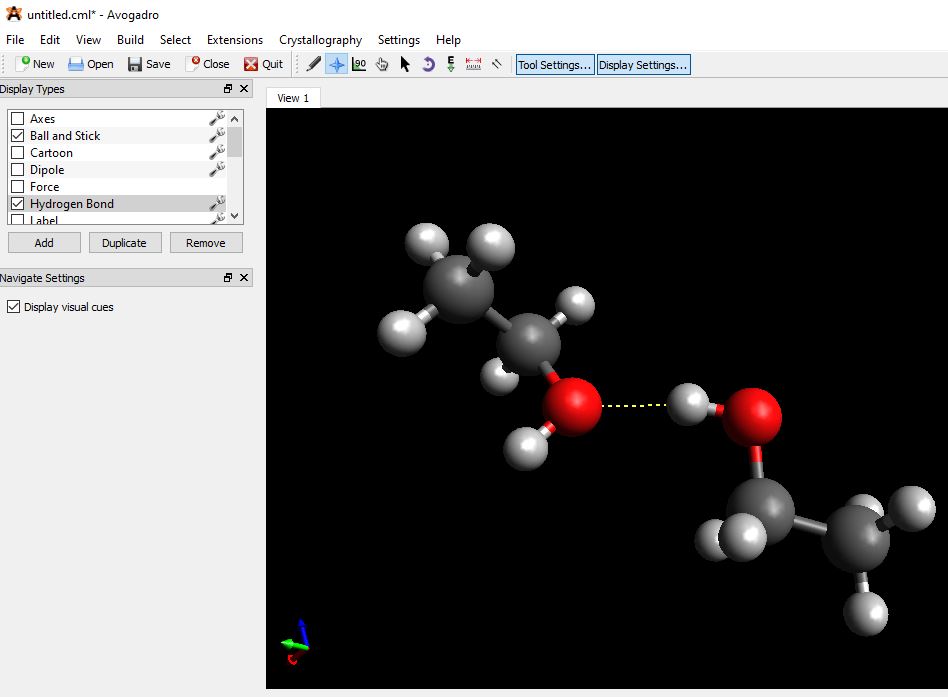This screenshot has height=697, width=948.
Task: Open the Crystallography menu
Action: (320, 40)
